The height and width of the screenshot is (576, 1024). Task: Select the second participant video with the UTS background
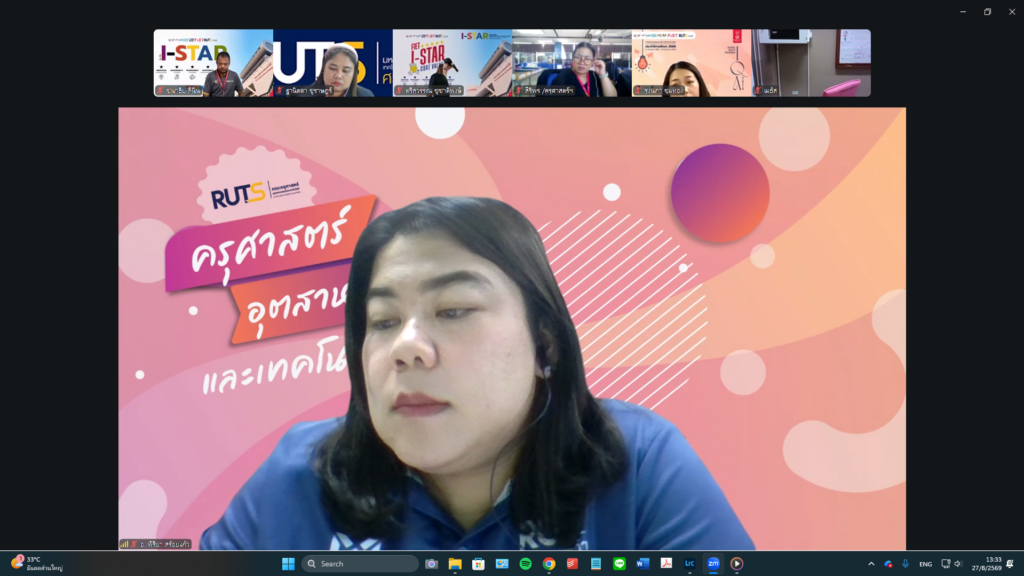332,63
